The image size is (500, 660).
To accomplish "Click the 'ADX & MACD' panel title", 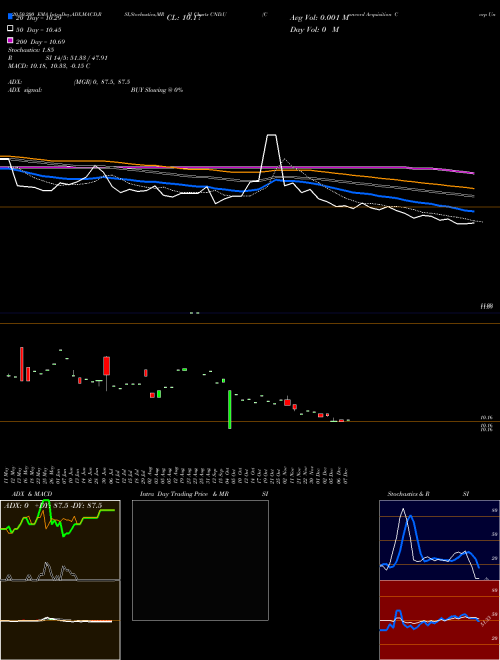I will [32, 494].
